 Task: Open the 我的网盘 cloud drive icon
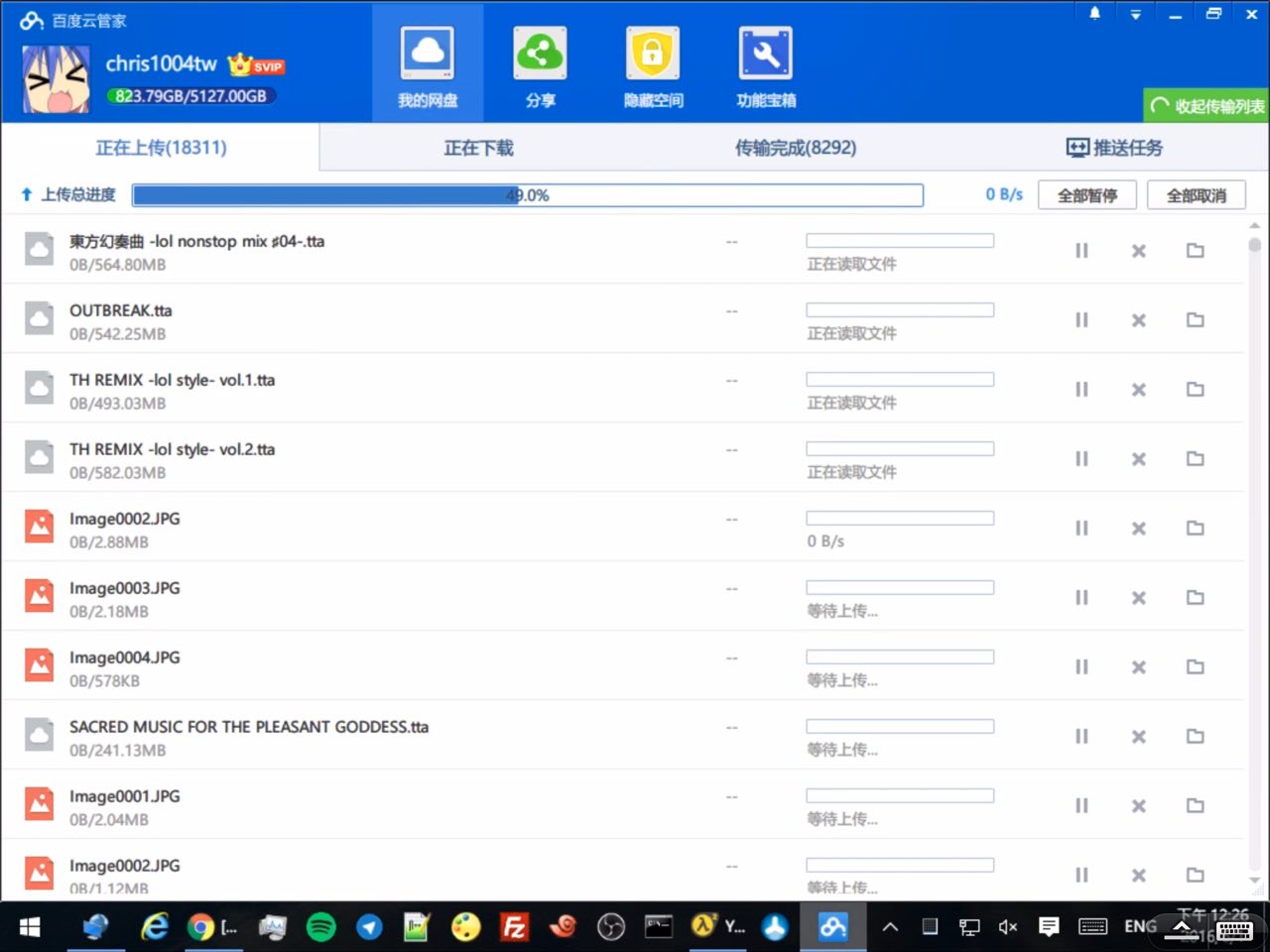(428, 55)
